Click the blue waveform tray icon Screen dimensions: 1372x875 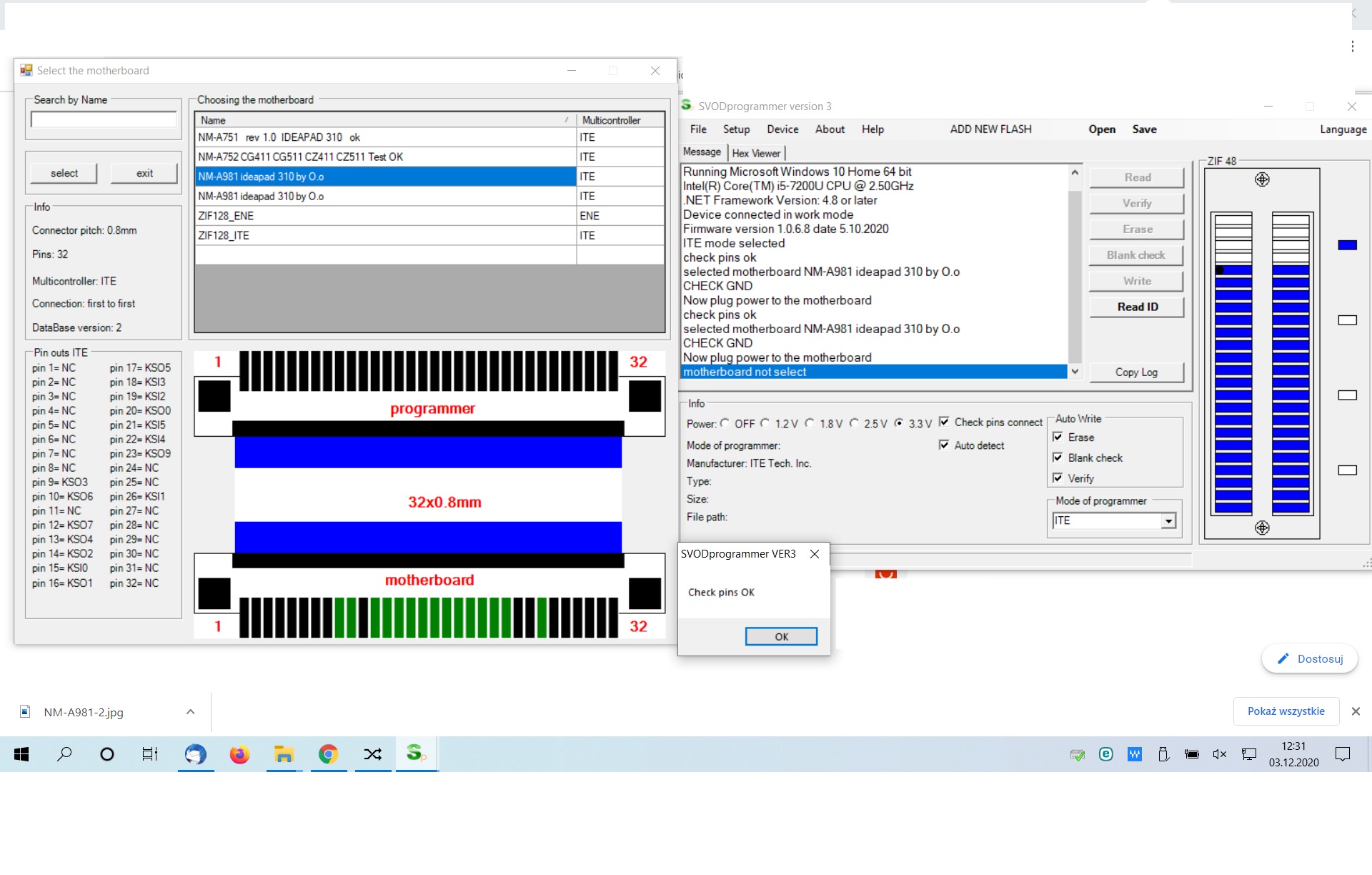1135,754
